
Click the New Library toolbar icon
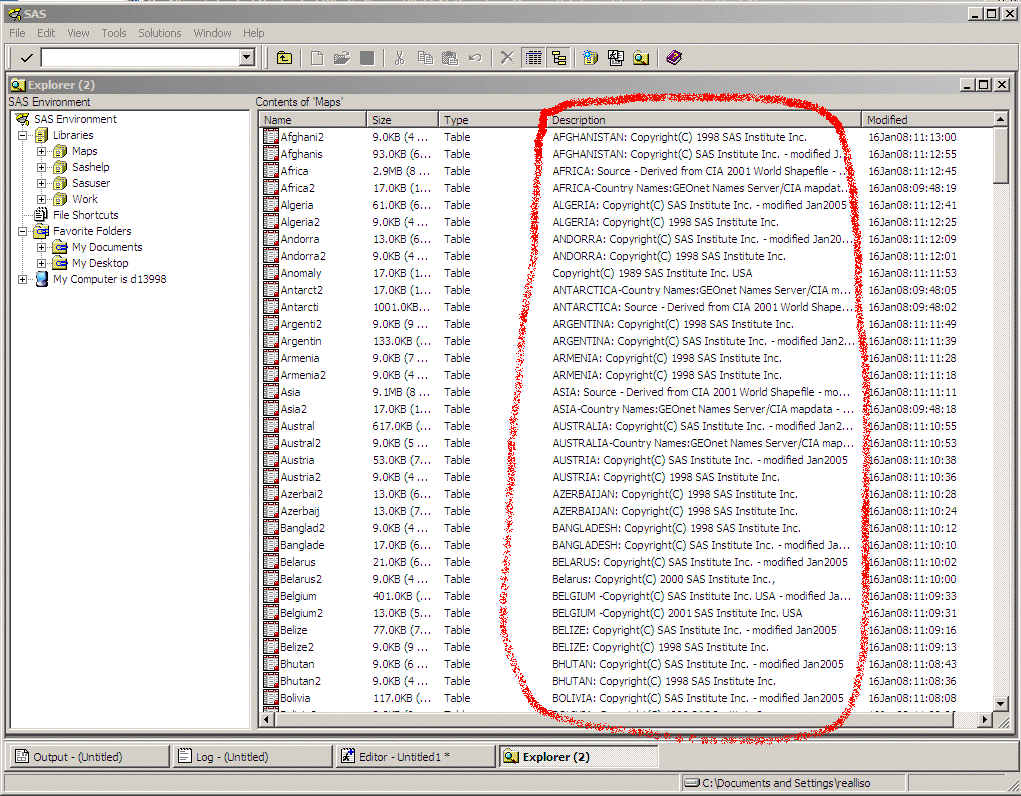click(x=591, y=58)
